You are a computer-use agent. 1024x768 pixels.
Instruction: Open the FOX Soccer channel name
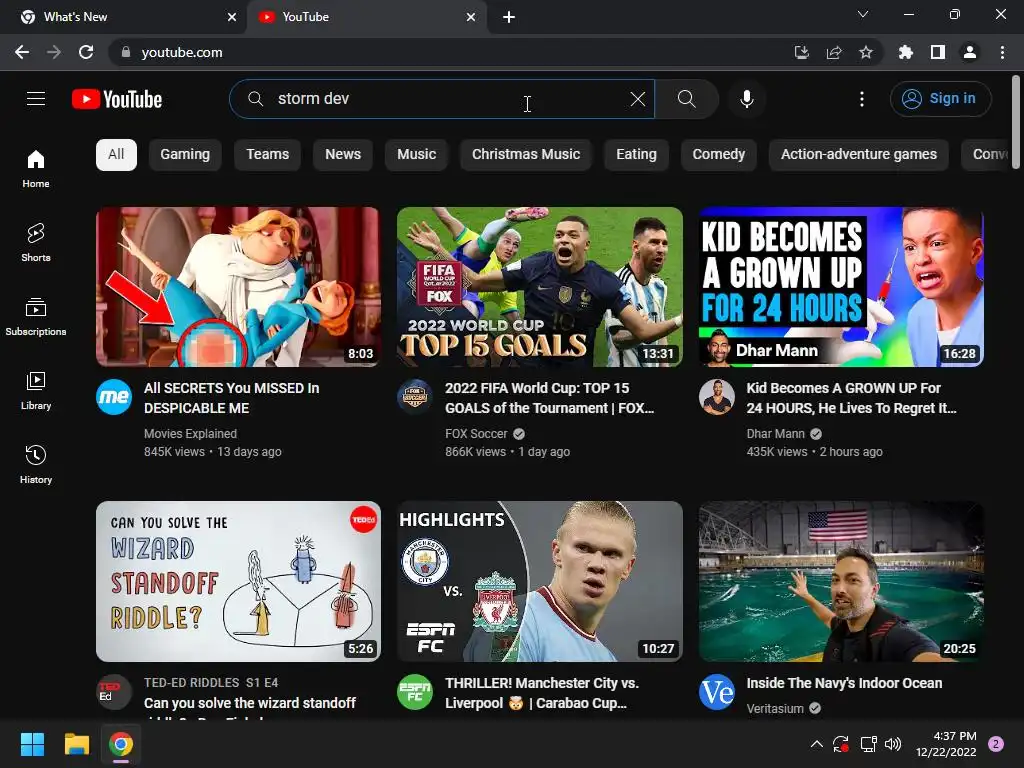(x=476, y=434)
